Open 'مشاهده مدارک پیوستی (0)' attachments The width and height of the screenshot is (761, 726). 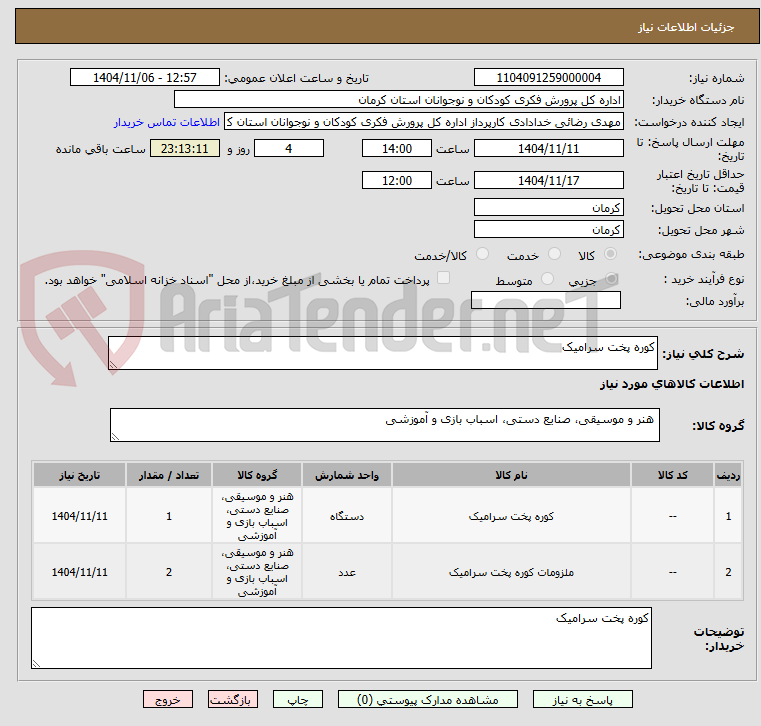[x=428, y=699]
